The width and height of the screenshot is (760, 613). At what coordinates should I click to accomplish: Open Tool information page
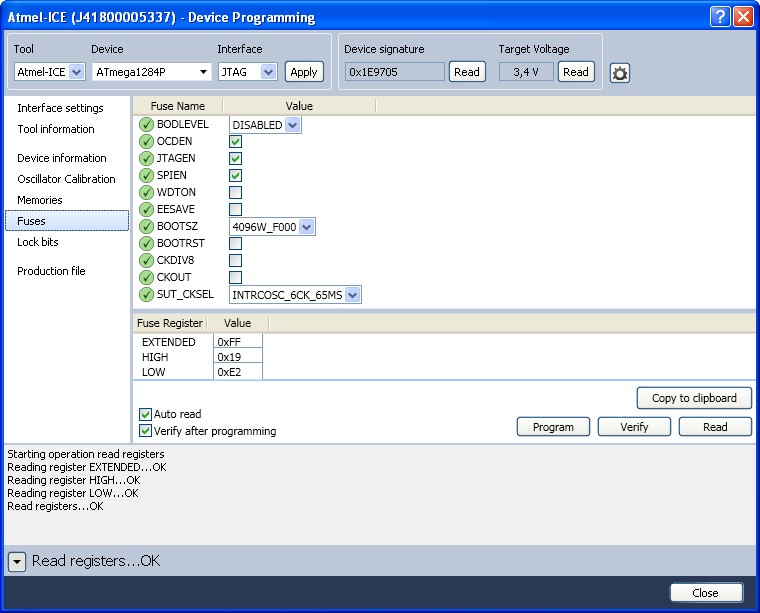pyautogui.click(x=56, y=129)
